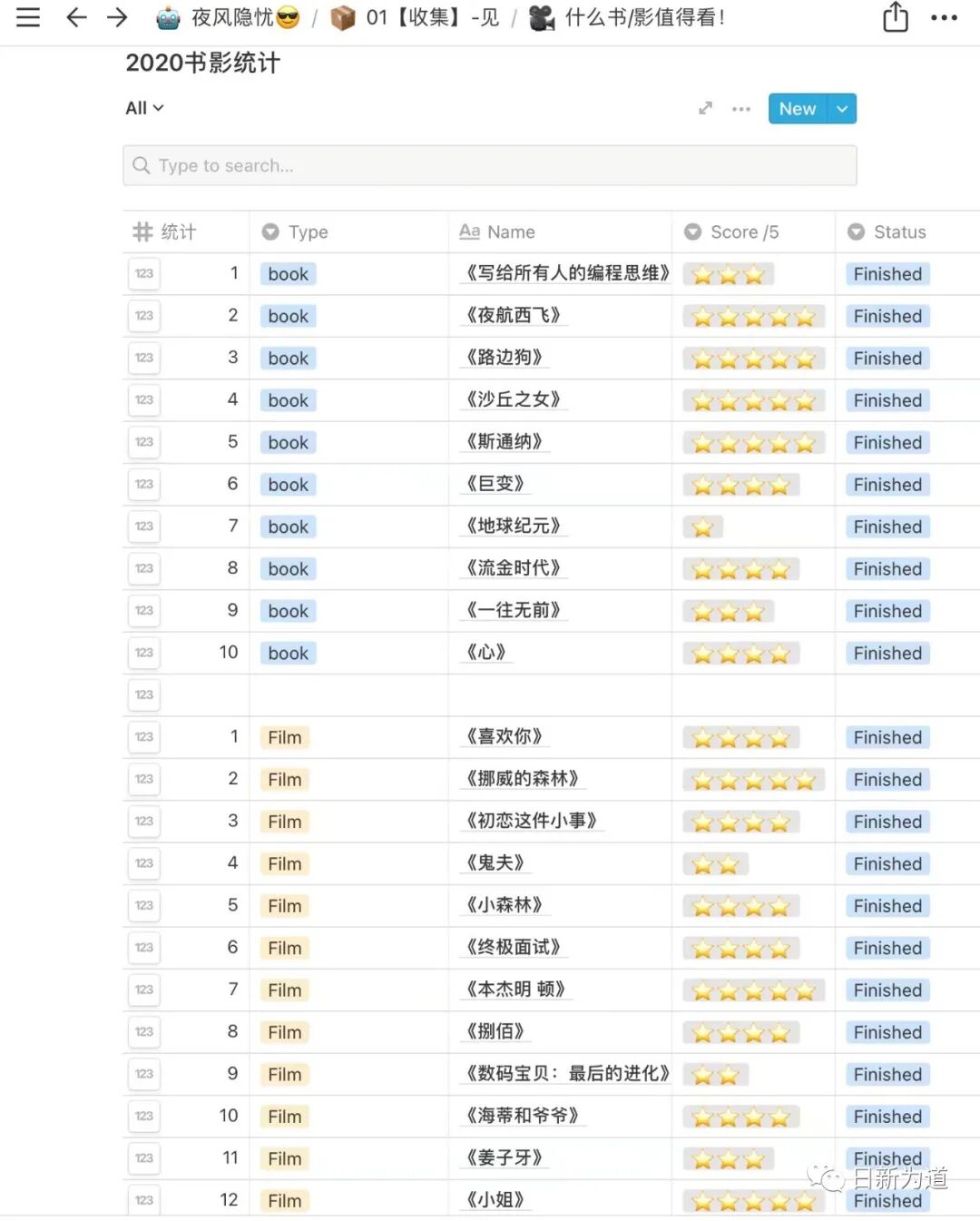980x1221 pixels.
Task: Open database three-dots options menu
Action: (741, 109)
